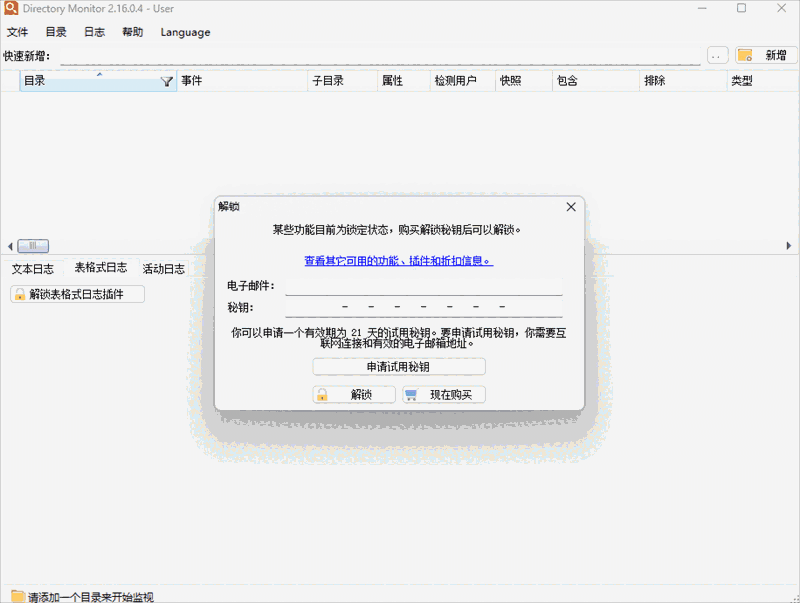Click the folder icon on the 新增 button

coord(744,56)
